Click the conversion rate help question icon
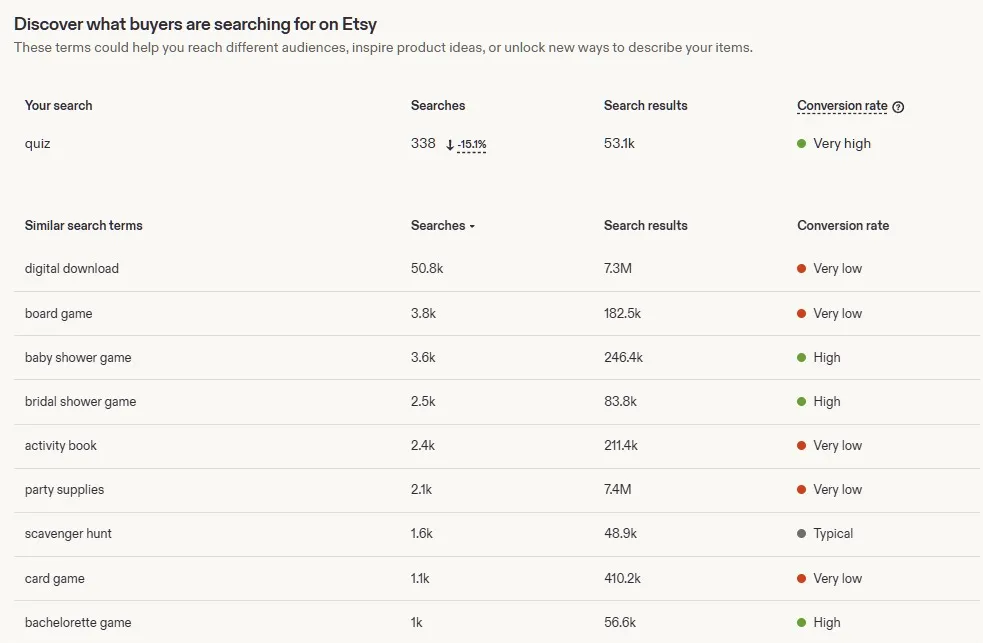Screen dimensions: 983x643 (x=898, y=107)
